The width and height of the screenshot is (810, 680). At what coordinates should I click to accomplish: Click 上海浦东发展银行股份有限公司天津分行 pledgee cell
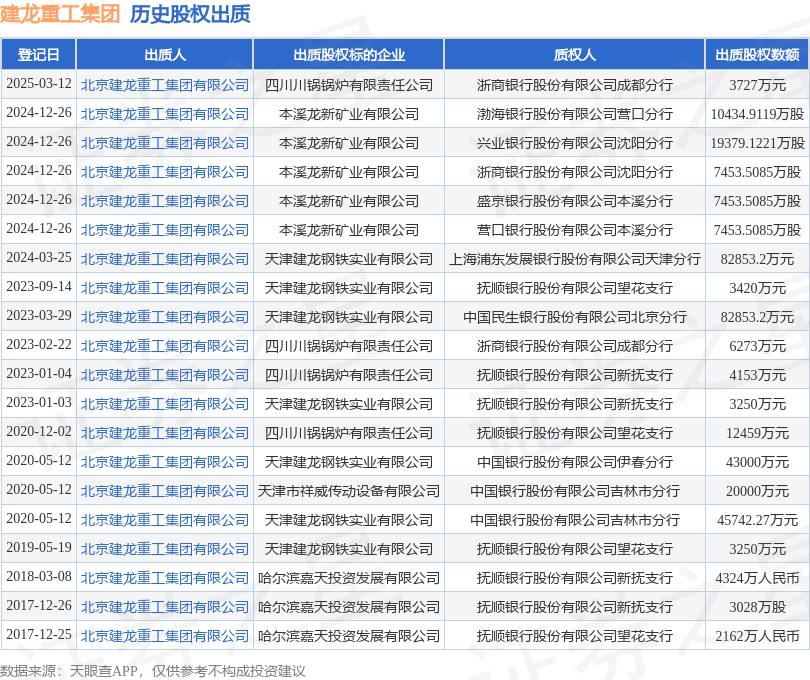[x=574, y=259]
